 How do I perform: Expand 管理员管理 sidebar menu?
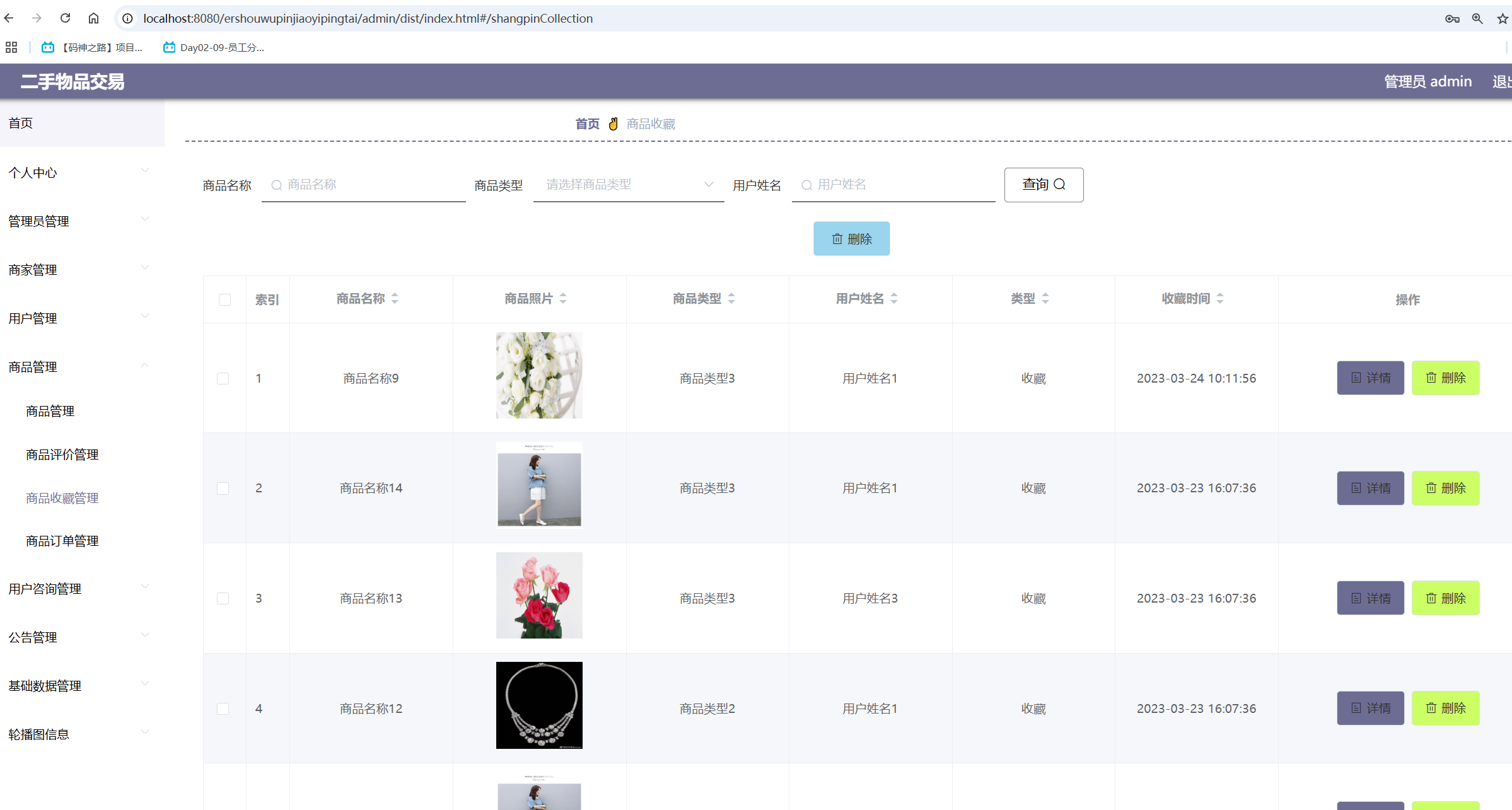(x=82, y=221)
